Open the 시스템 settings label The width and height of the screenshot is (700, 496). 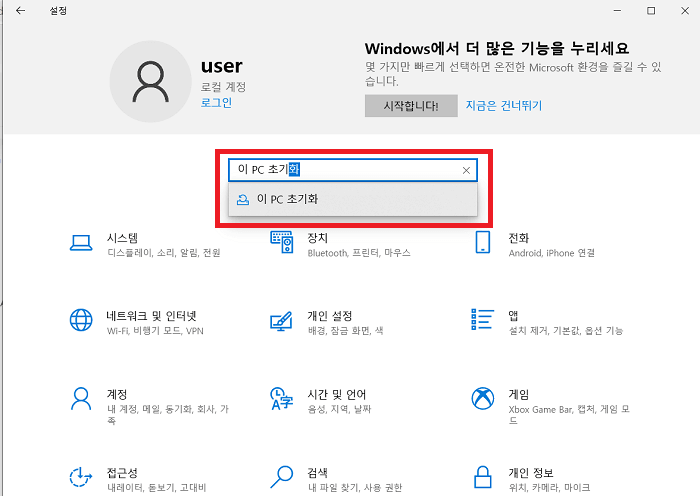point(122,238)
